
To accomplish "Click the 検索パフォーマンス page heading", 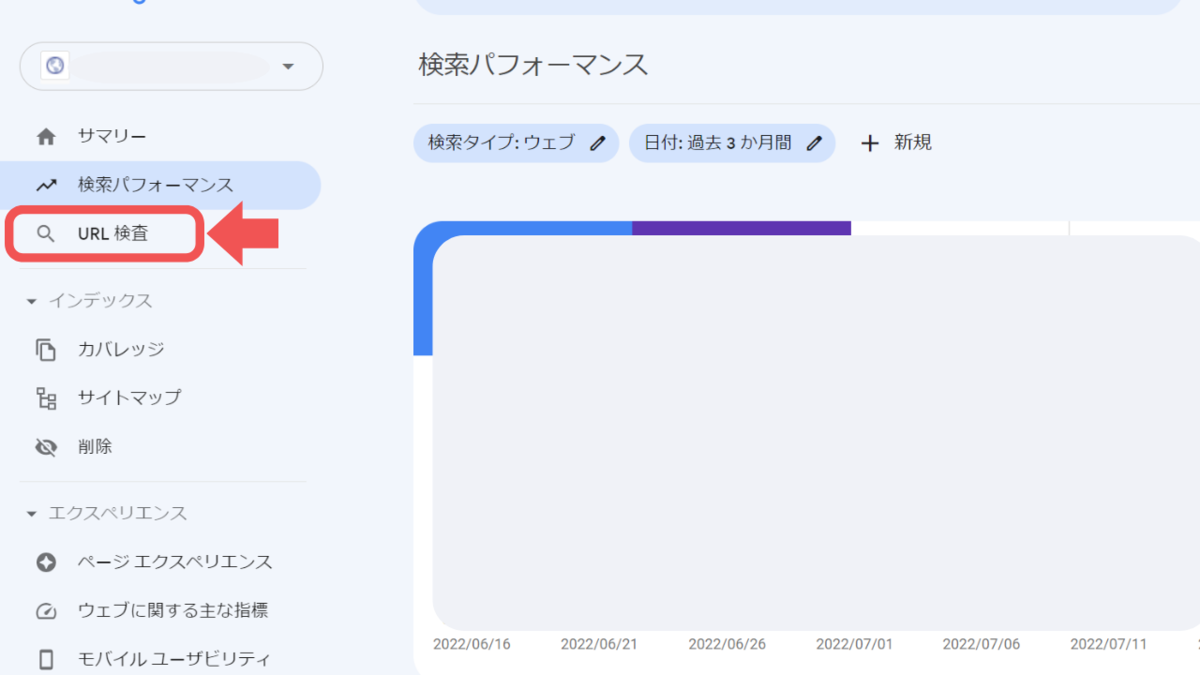I will pyautogui.click(x=533, y=65).
